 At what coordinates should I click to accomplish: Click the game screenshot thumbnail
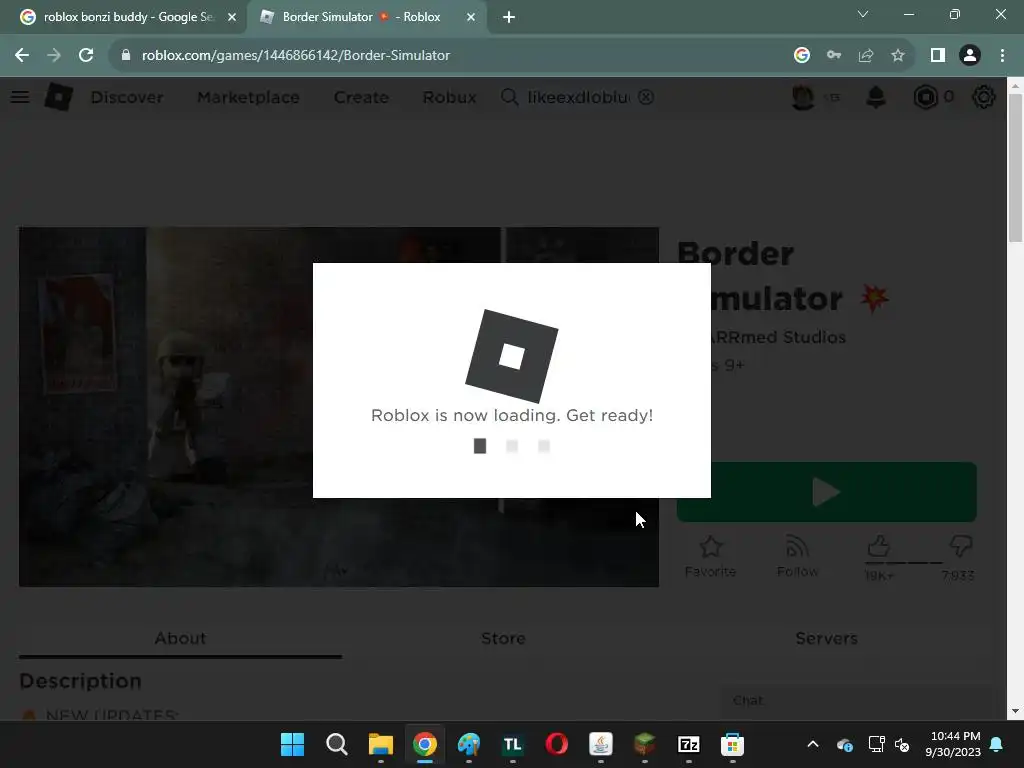338,407
